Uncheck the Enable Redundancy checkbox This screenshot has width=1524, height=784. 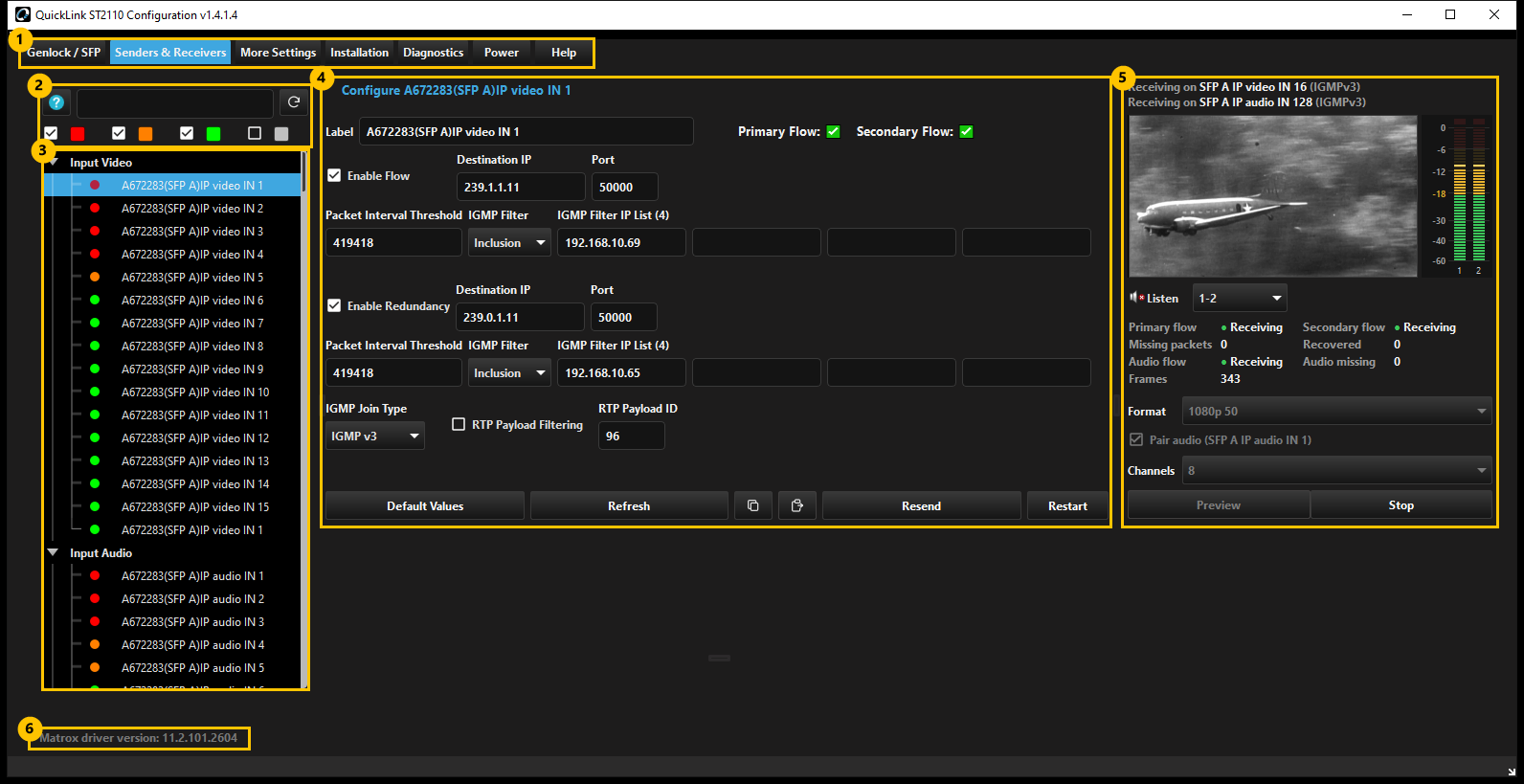pyautogui.click(x=334, y=305)
